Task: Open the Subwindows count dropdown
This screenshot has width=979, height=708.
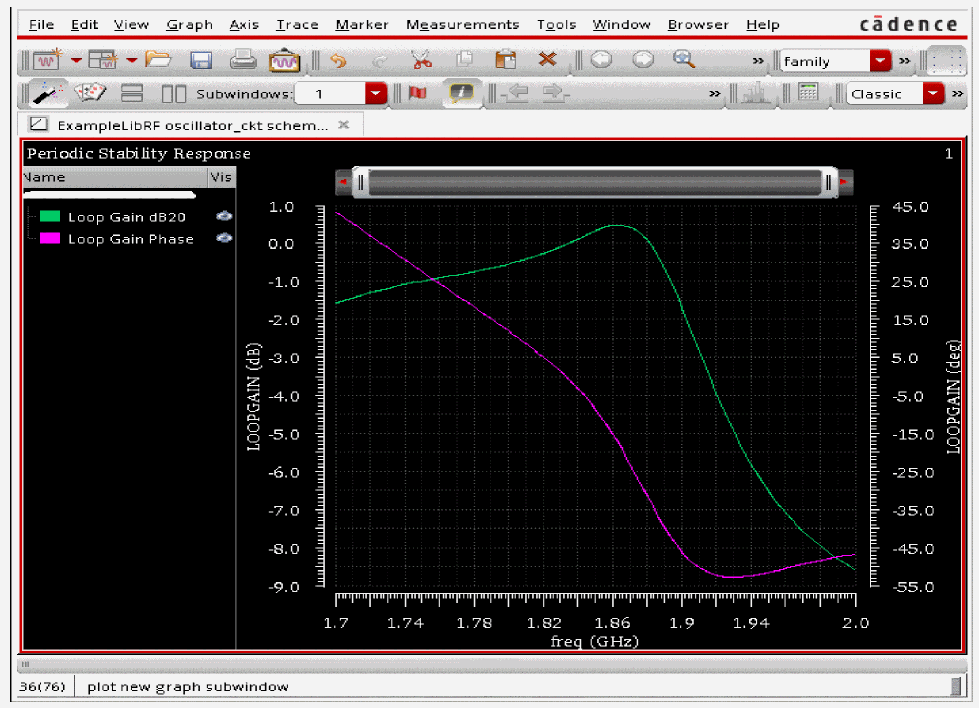Action: coord(375,94)
